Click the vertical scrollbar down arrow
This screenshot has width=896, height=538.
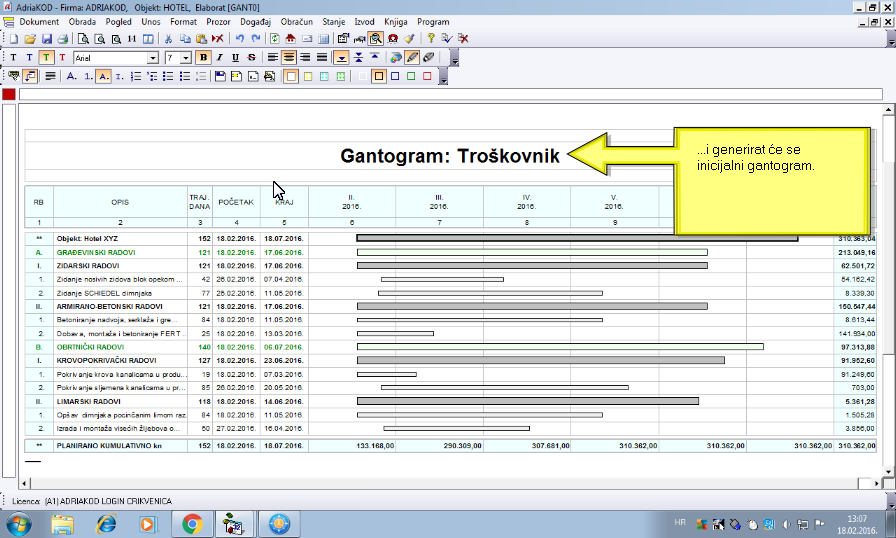click(x=889, y=472)
